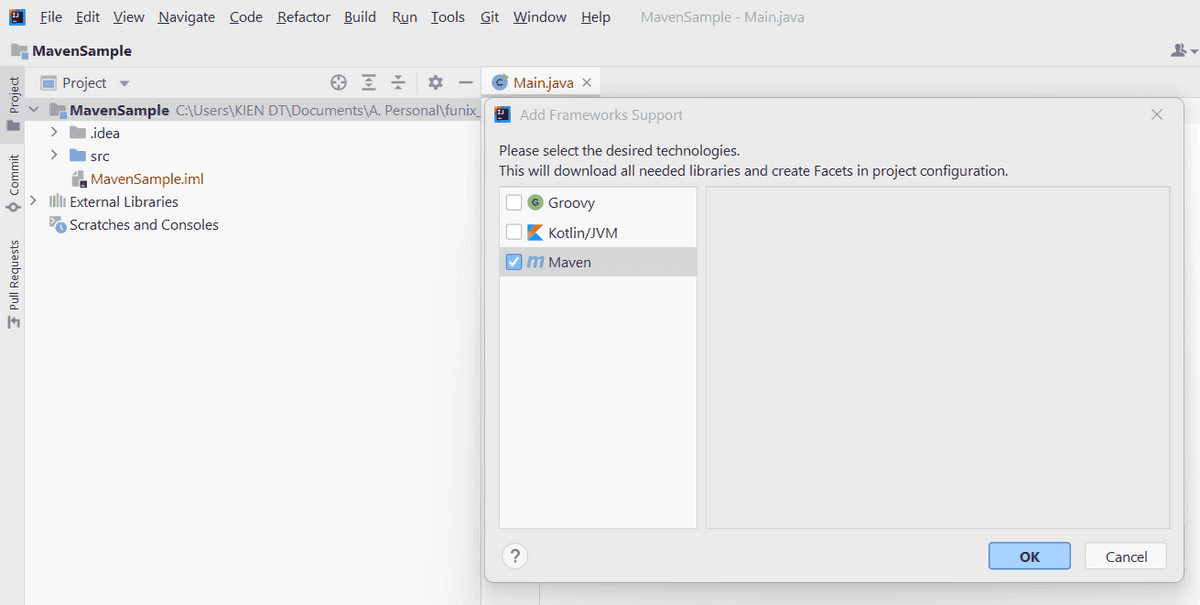
Task: Expand the src folder
Action: 53,155
